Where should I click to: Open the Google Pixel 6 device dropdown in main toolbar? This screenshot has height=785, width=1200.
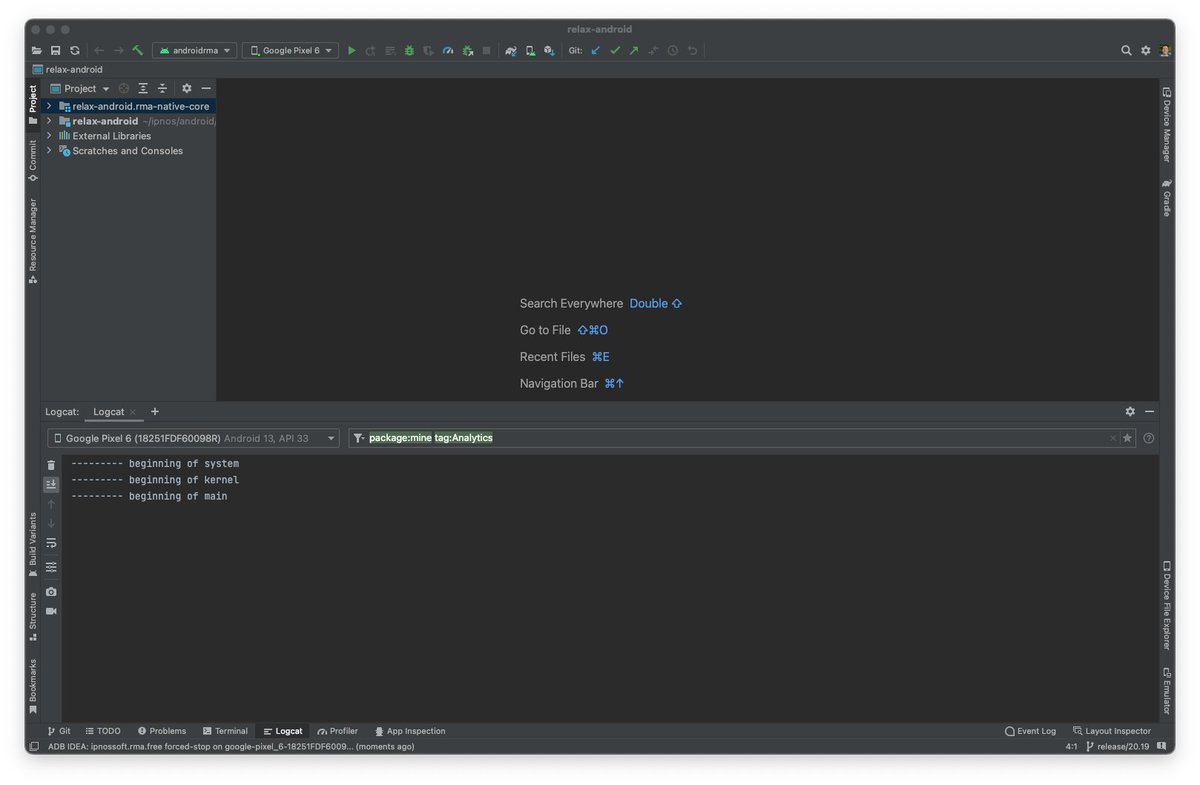click(x=290, y=50)
